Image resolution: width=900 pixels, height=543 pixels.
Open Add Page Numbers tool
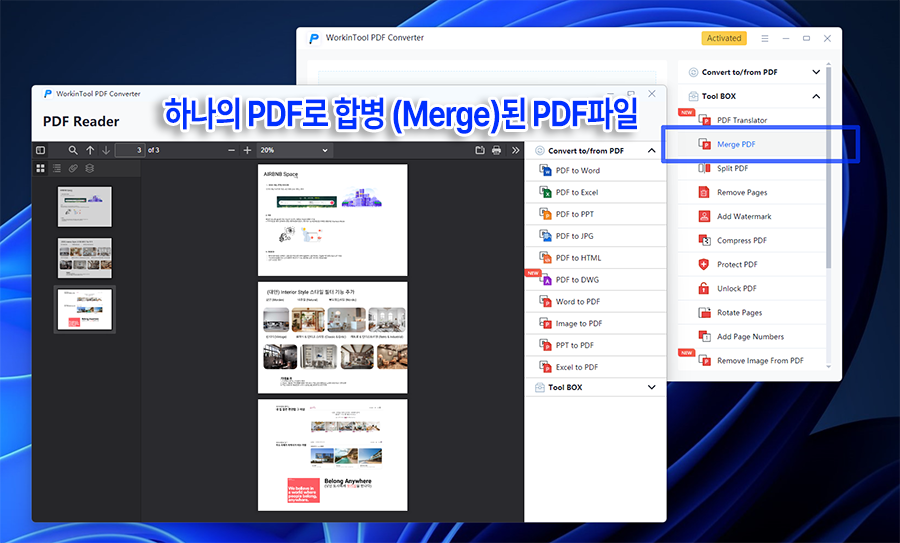click(x=752, y=337)
